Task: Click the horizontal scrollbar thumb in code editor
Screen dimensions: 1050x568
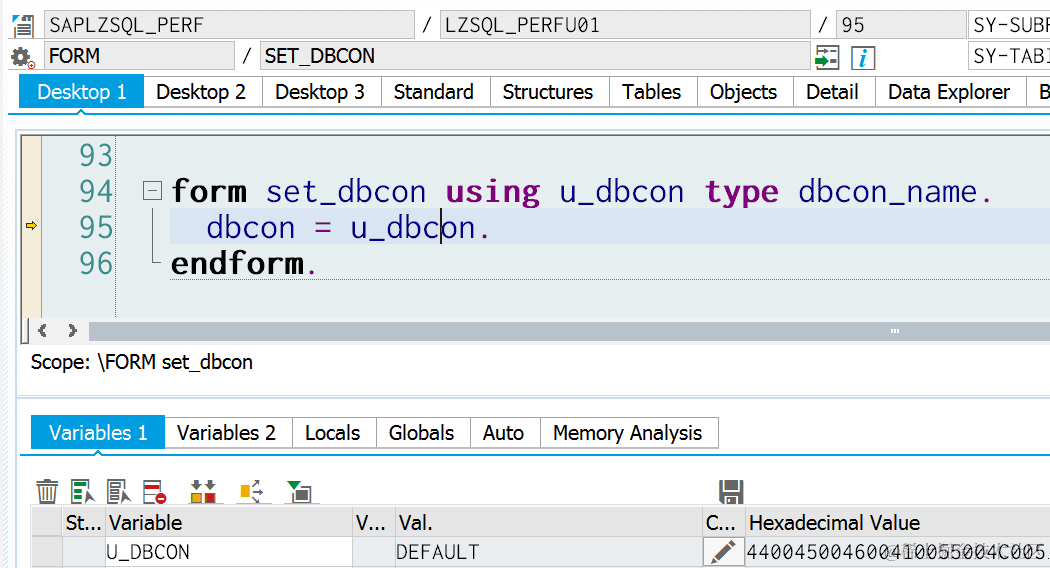Action: (x=570, y=331)
